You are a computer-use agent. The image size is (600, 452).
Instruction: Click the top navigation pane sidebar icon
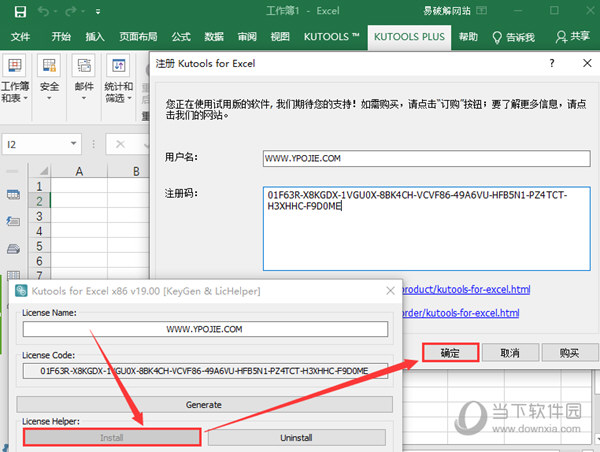coord(14,194)
